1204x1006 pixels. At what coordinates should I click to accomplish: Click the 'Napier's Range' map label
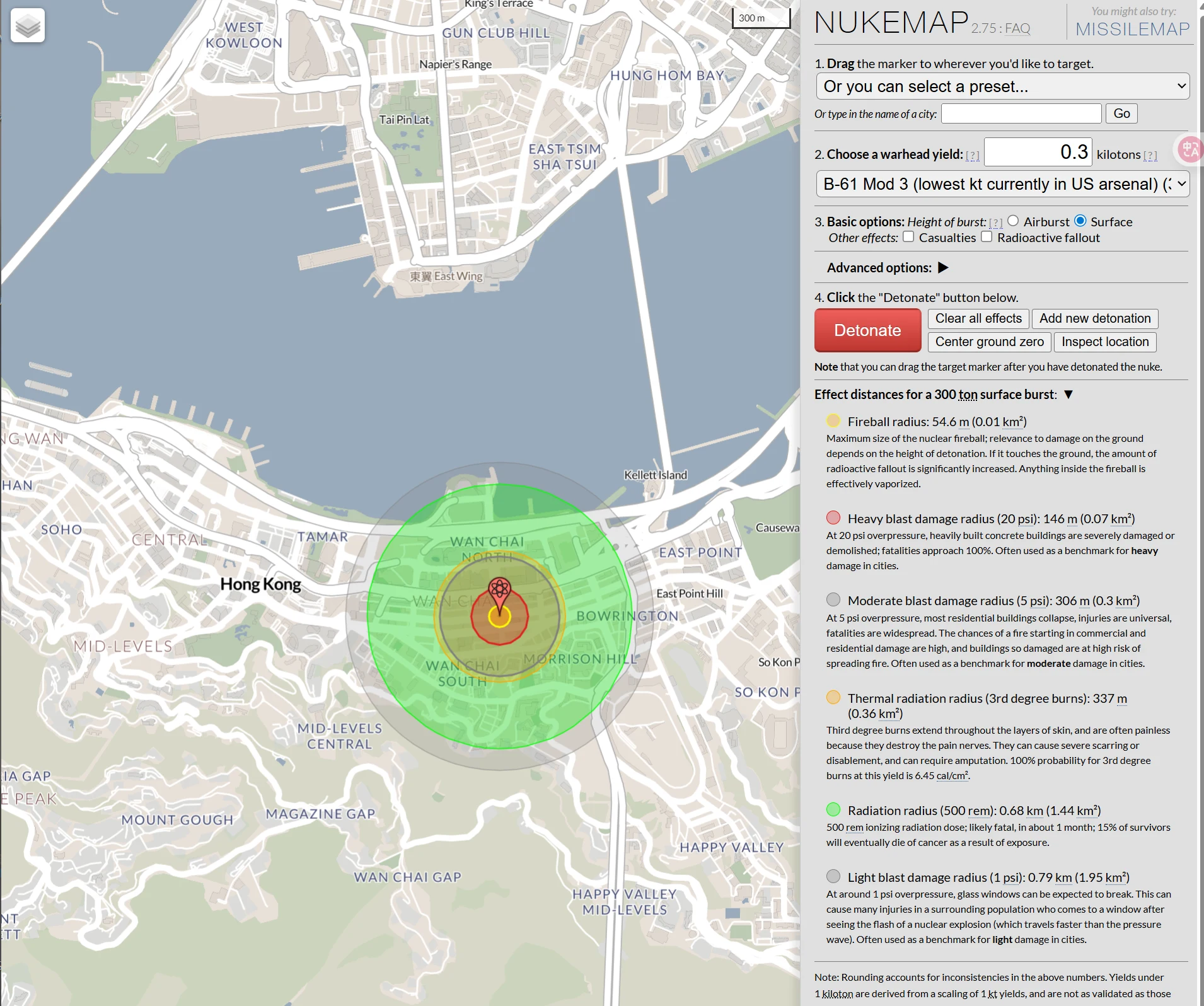(456, 64)
